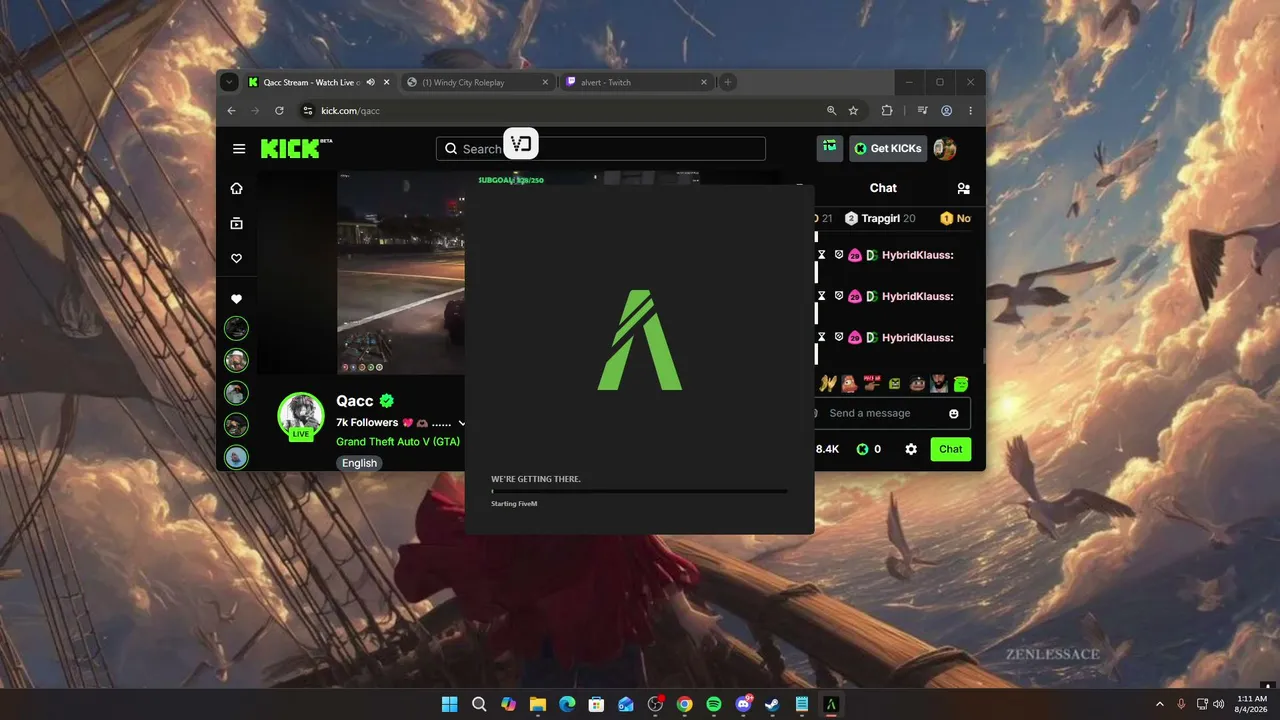Screen dimensions: 1280x720
Task: Go back in the browser
Action: point(232,111)
